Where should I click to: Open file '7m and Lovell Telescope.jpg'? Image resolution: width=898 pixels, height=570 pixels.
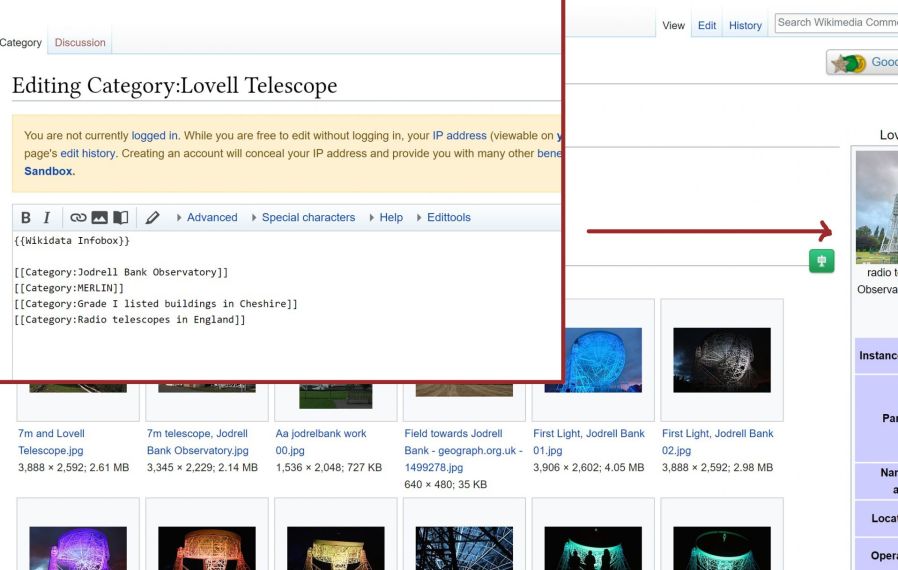pyautogui.click(x=51, y=442)
